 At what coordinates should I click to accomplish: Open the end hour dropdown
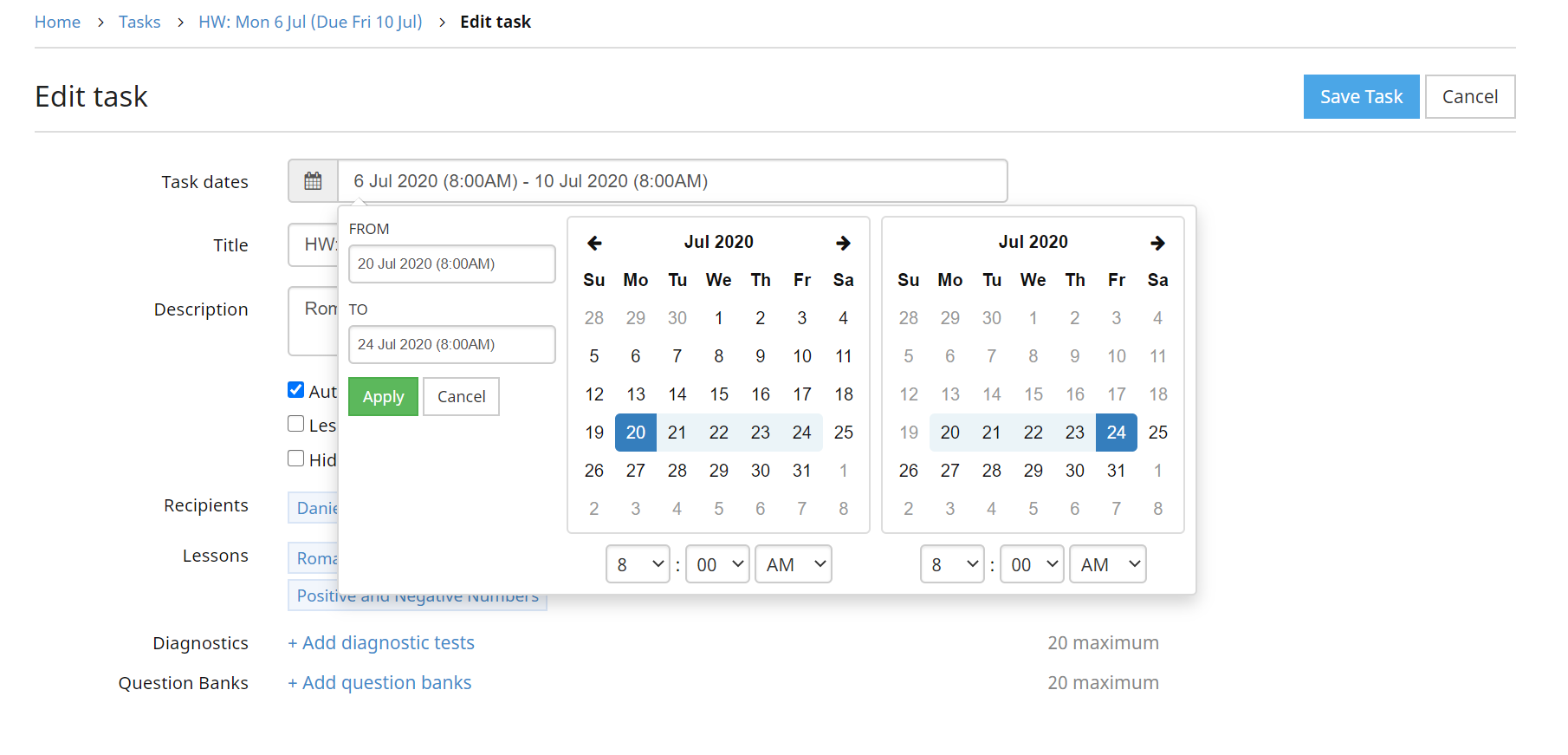pos(952,564)
